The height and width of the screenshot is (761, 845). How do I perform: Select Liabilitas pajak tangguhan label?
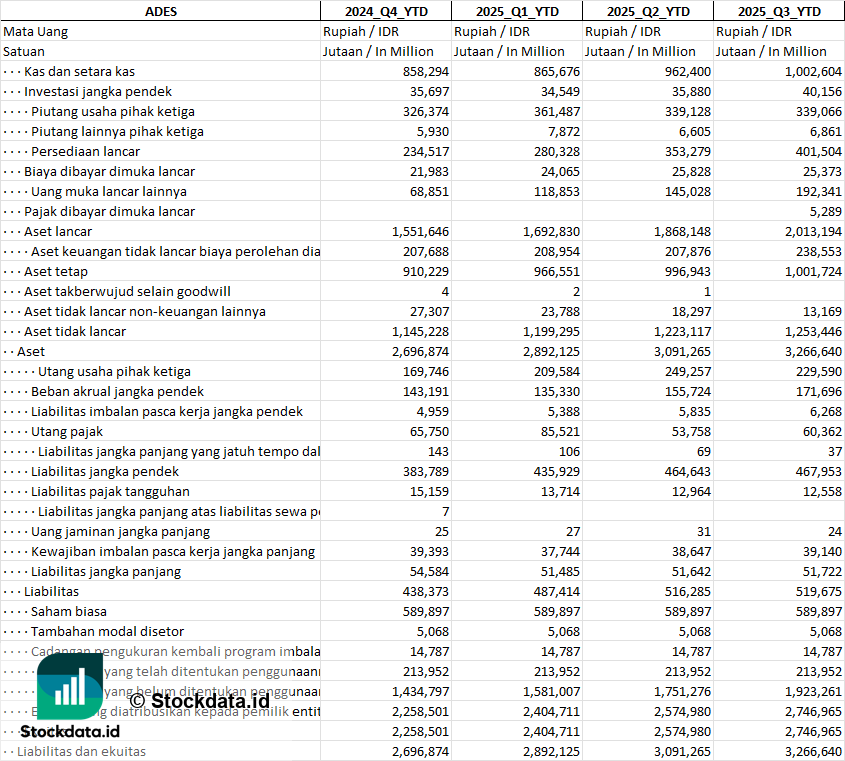pyautogui.click(x=110, y=490)
